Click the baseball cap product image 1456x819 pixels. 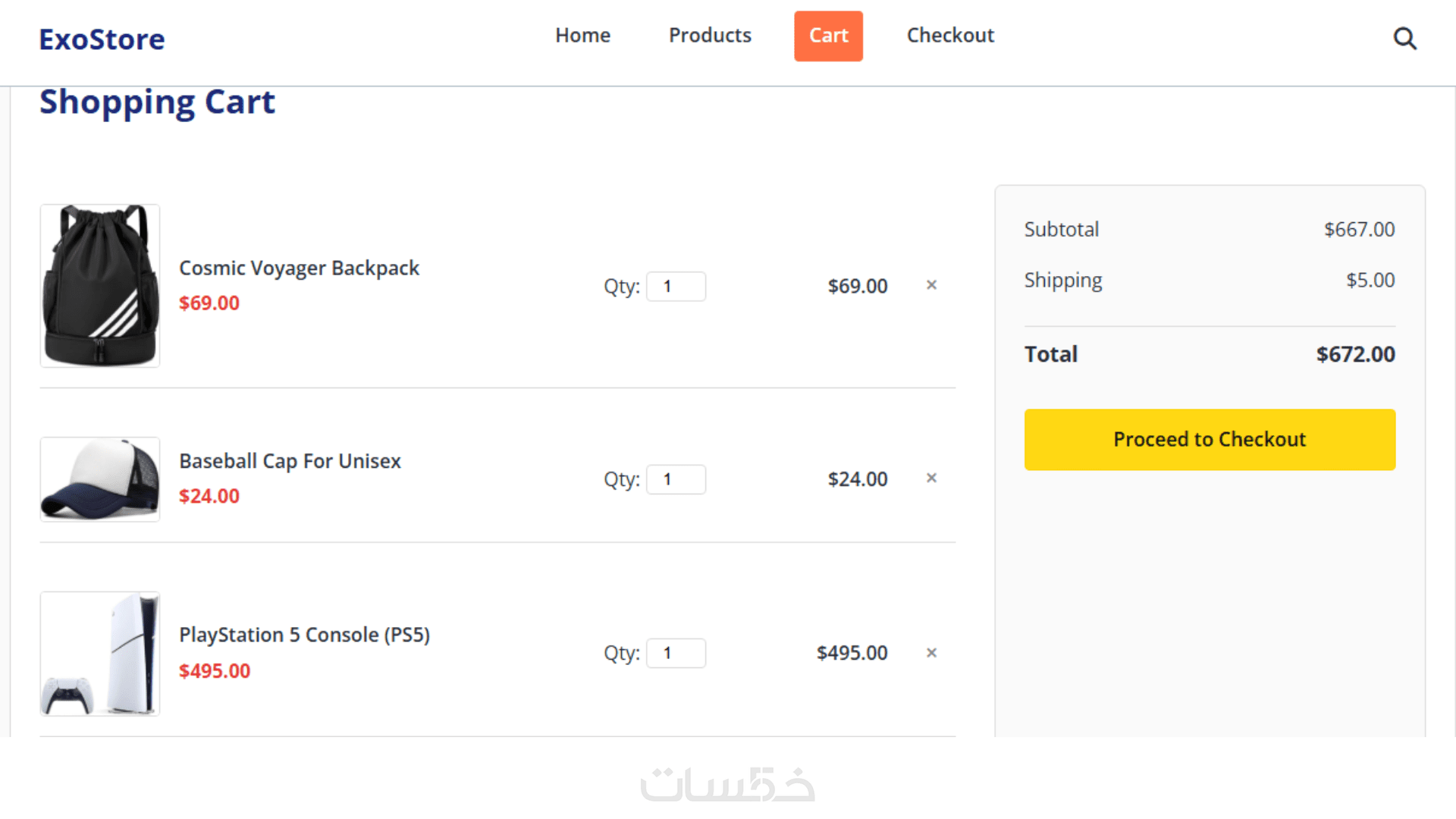click(100, 479)
